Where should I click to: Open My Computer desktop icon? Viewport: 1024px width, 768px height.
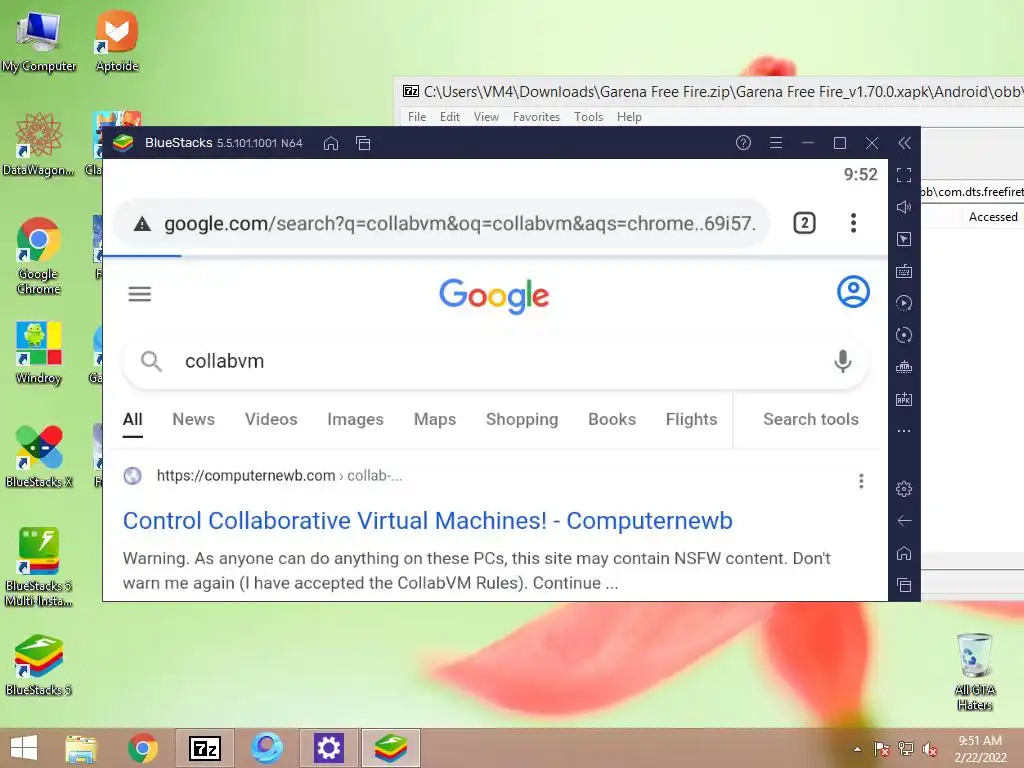[x=39, y=41]
